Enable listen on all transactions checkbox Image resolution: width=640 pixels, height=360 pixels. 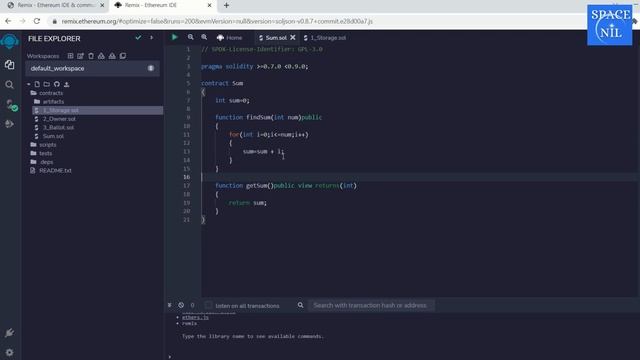point(208,305)
